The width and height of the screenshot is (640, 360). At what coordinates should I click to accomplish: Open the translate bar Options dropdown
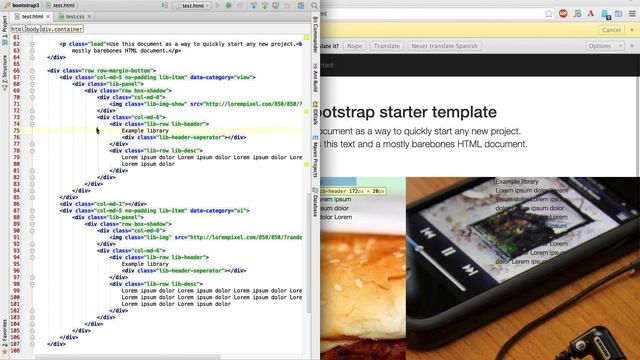605,46
